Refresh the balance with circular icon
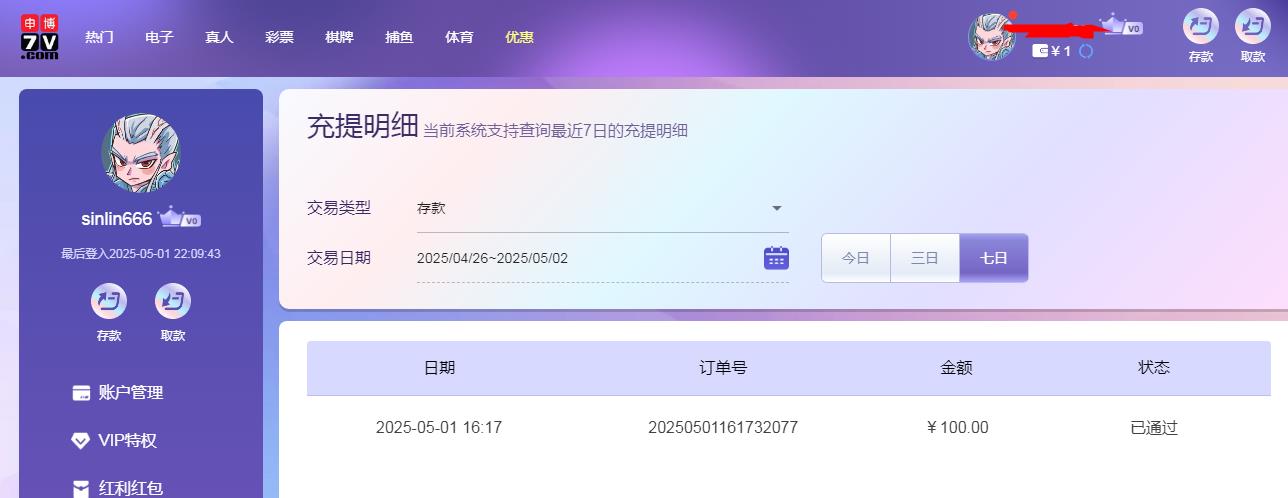The height and width of the screenshot is (498, 1288). [1086, 51]
